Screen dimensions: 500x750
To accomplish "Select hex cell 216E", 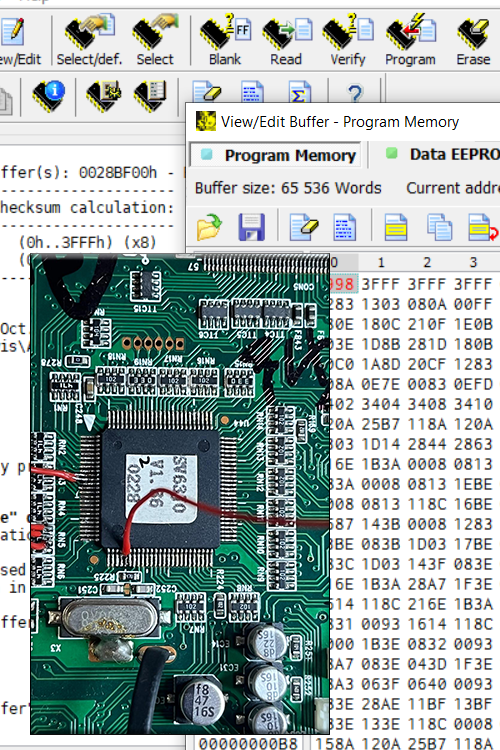I will 426,604.
